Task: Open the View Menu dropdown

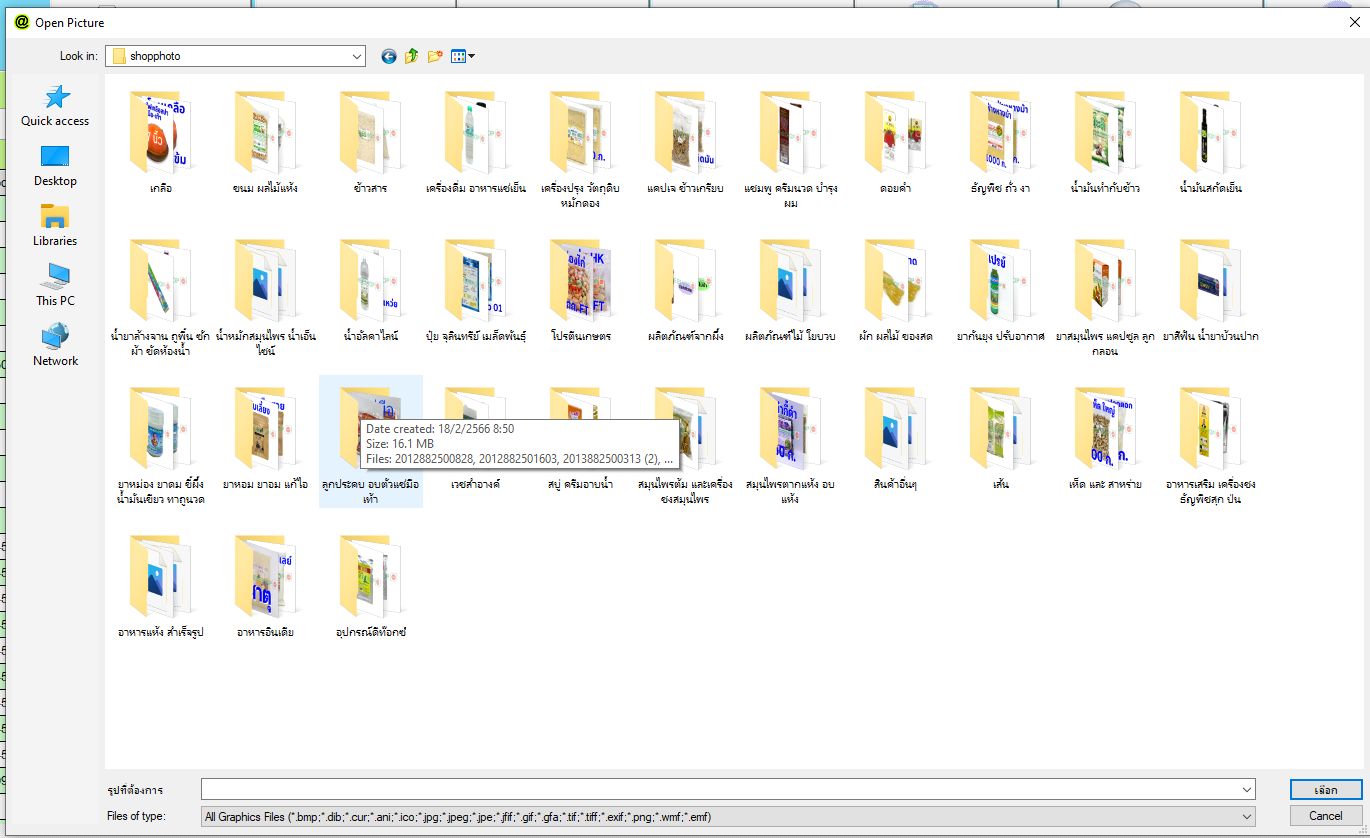Action: click(x=463, y=57)
